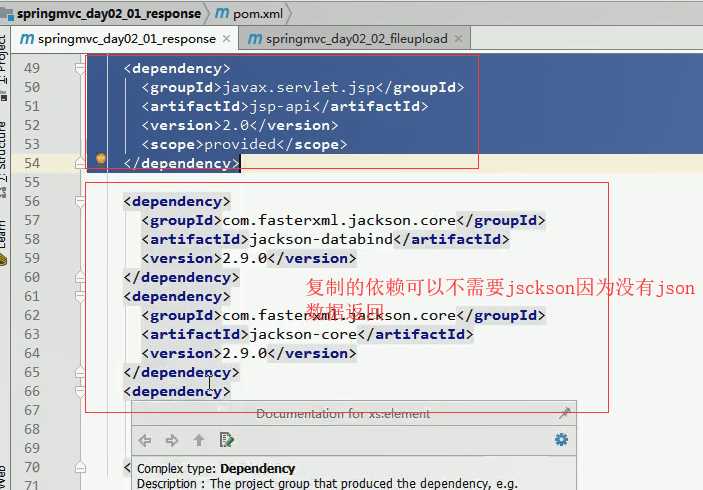This screenshot has width=703, height=490.
Task: Close the springmvc_day02_02_fileupload tab
Action: click(458, 39)
